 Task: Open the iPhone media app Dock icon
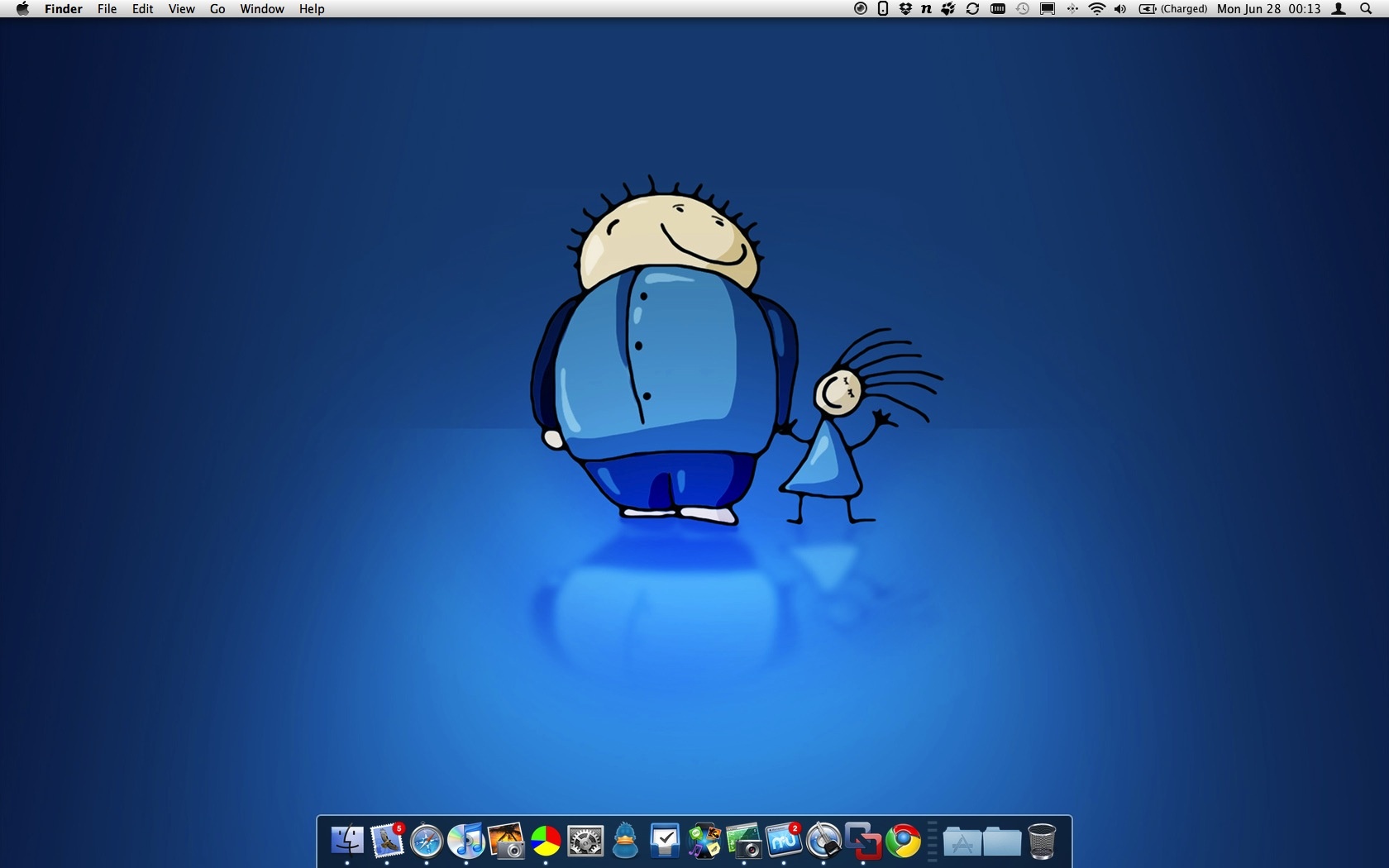coord(704,842)
